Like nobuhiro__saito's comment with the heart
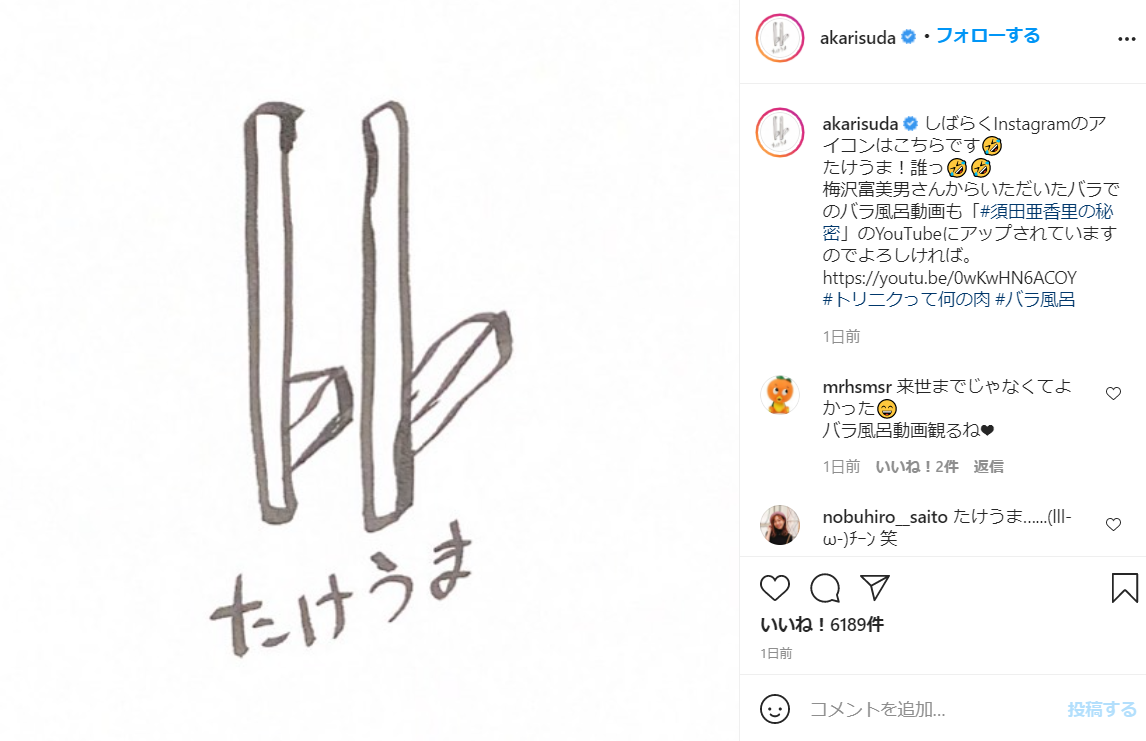1146x741 pixels. 1113,525
